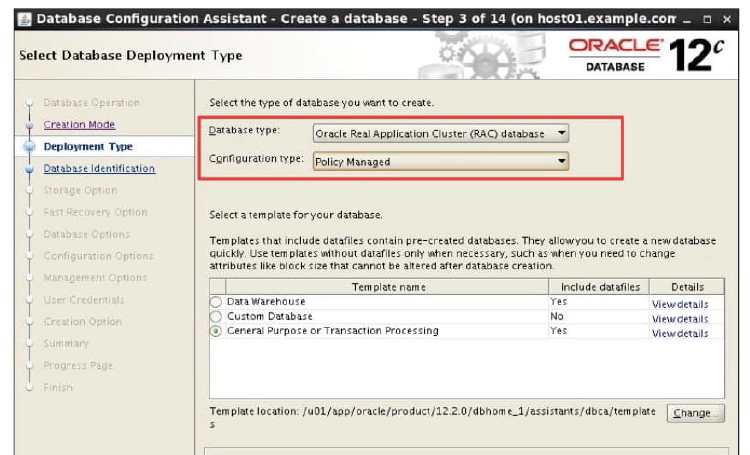Click Database Operation step in sidebar

click(x=91, y=103)
